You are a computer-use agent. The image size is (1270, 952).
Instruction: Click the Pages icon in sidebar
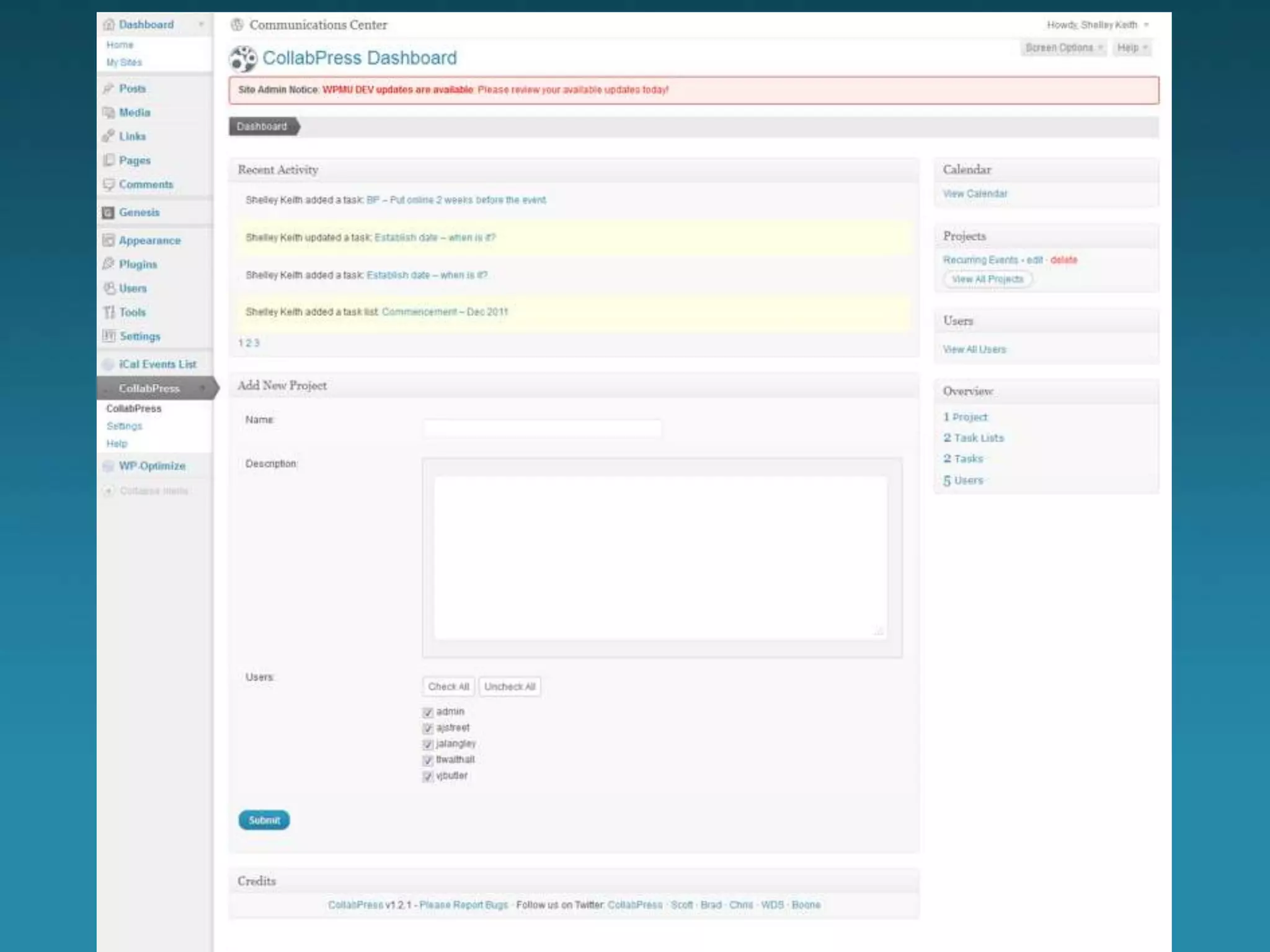tap(109, 160)
